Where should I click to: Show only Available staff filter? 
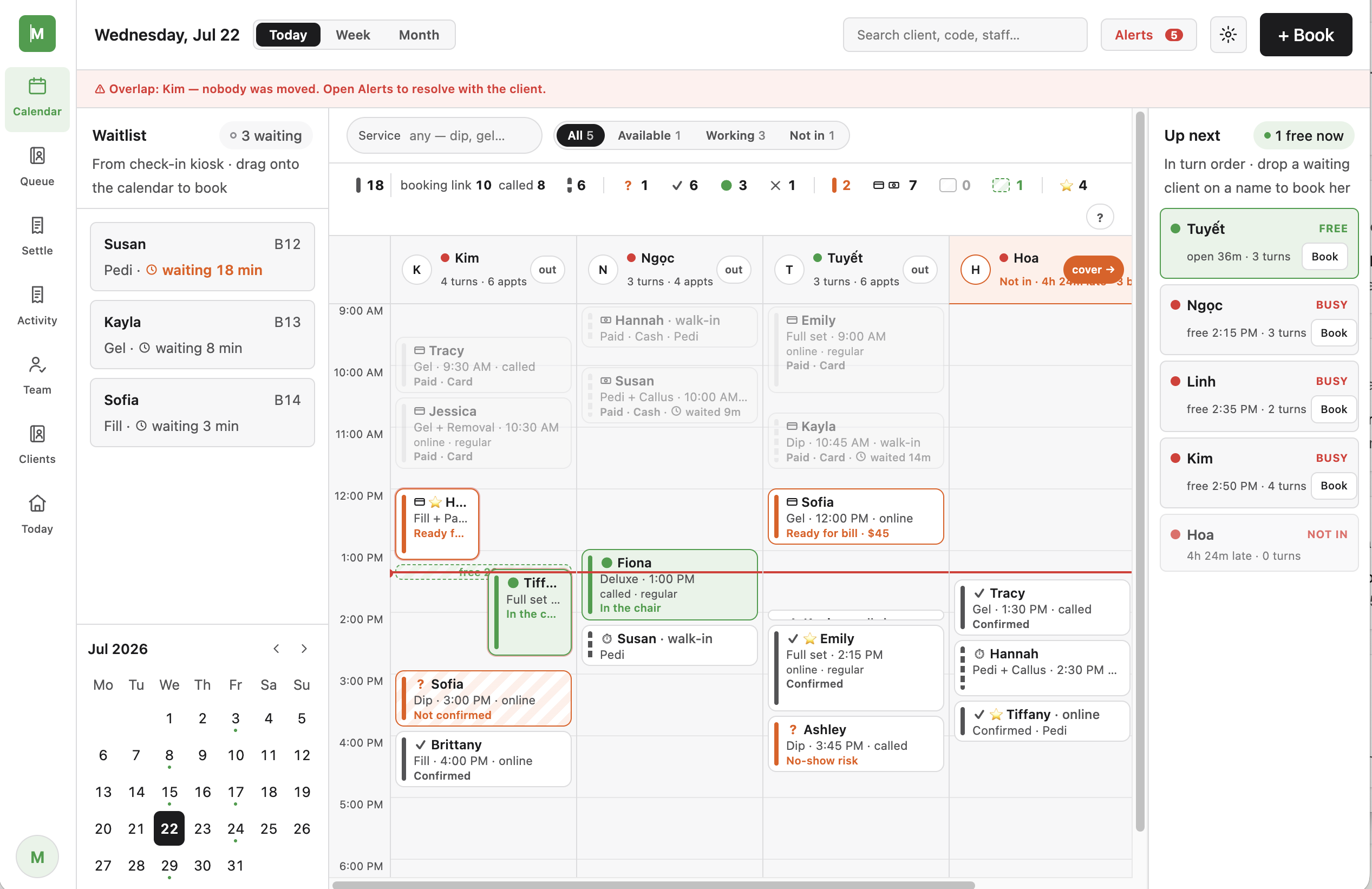[649, 135]
